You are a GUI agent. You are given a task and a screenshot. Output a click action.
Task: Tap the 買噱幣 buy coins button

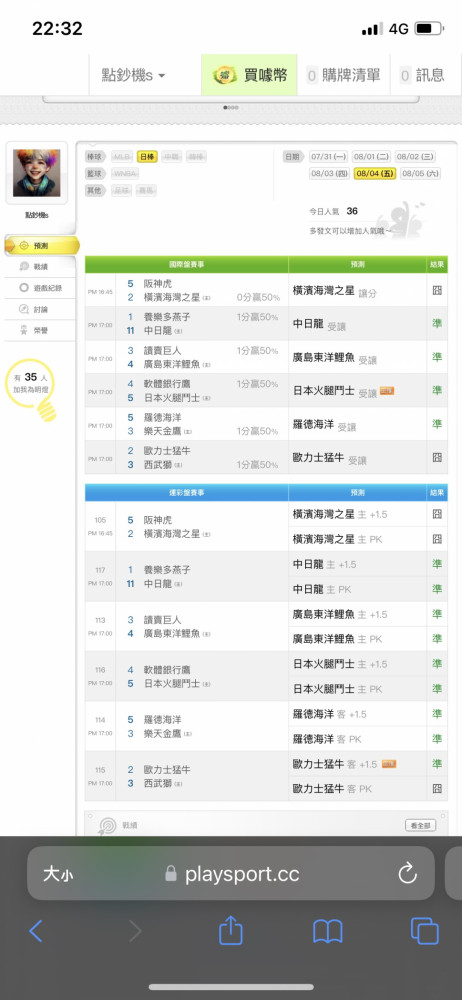[250, 75]
